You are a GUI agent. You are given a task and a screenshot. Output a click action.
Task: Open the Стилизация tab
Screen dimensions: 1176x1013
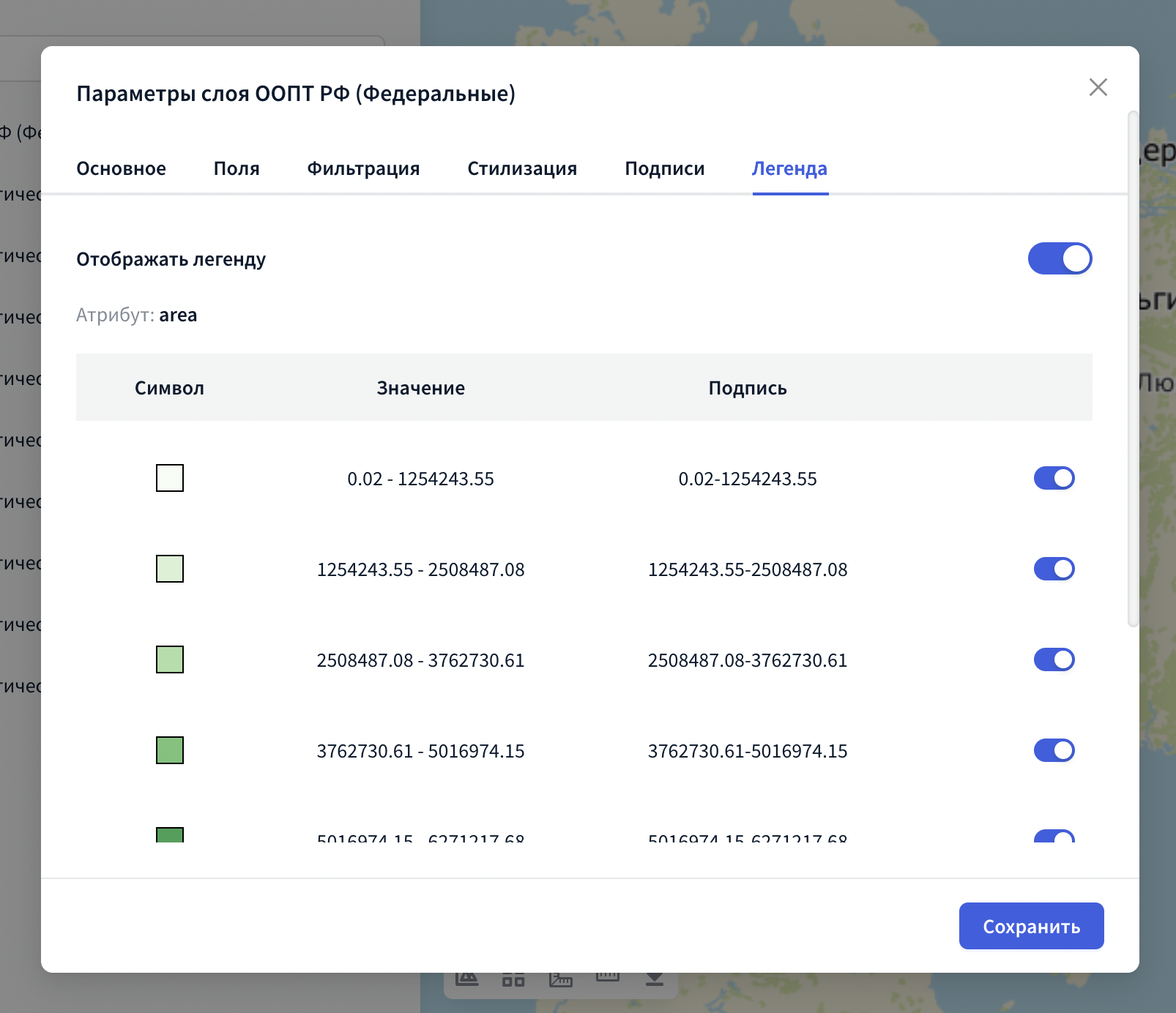click(x=522, y=169)
